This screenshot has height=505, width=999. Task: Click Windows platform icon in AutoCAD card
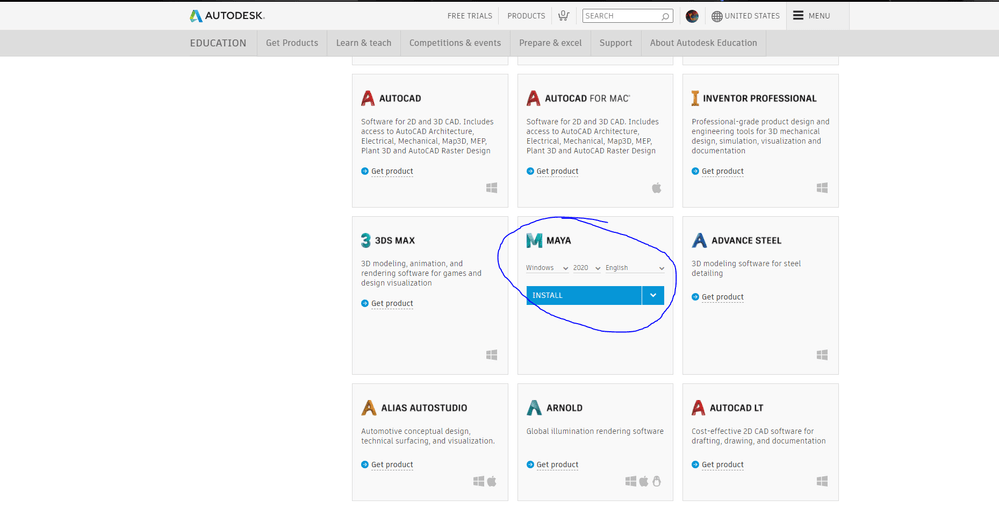point(491,188)
